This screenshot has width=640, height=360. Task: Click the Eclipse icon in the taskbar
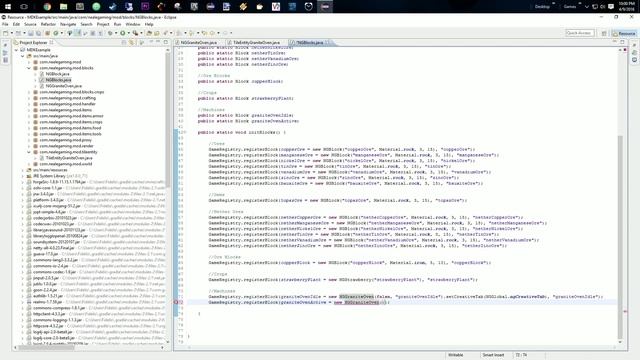pos(325,6)
